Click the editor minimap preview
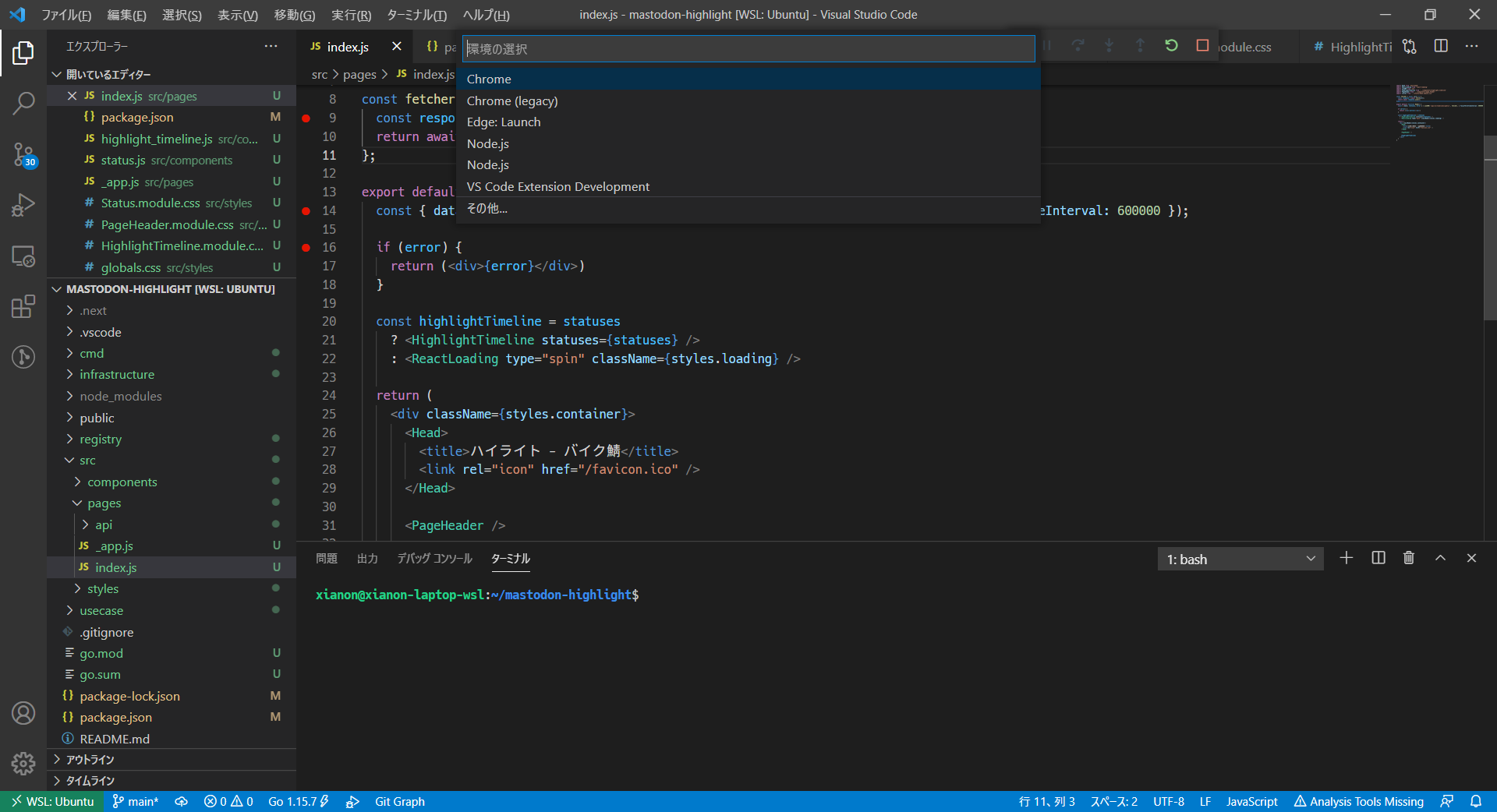Screen dimensions: 1497x812 point(1439,113)
